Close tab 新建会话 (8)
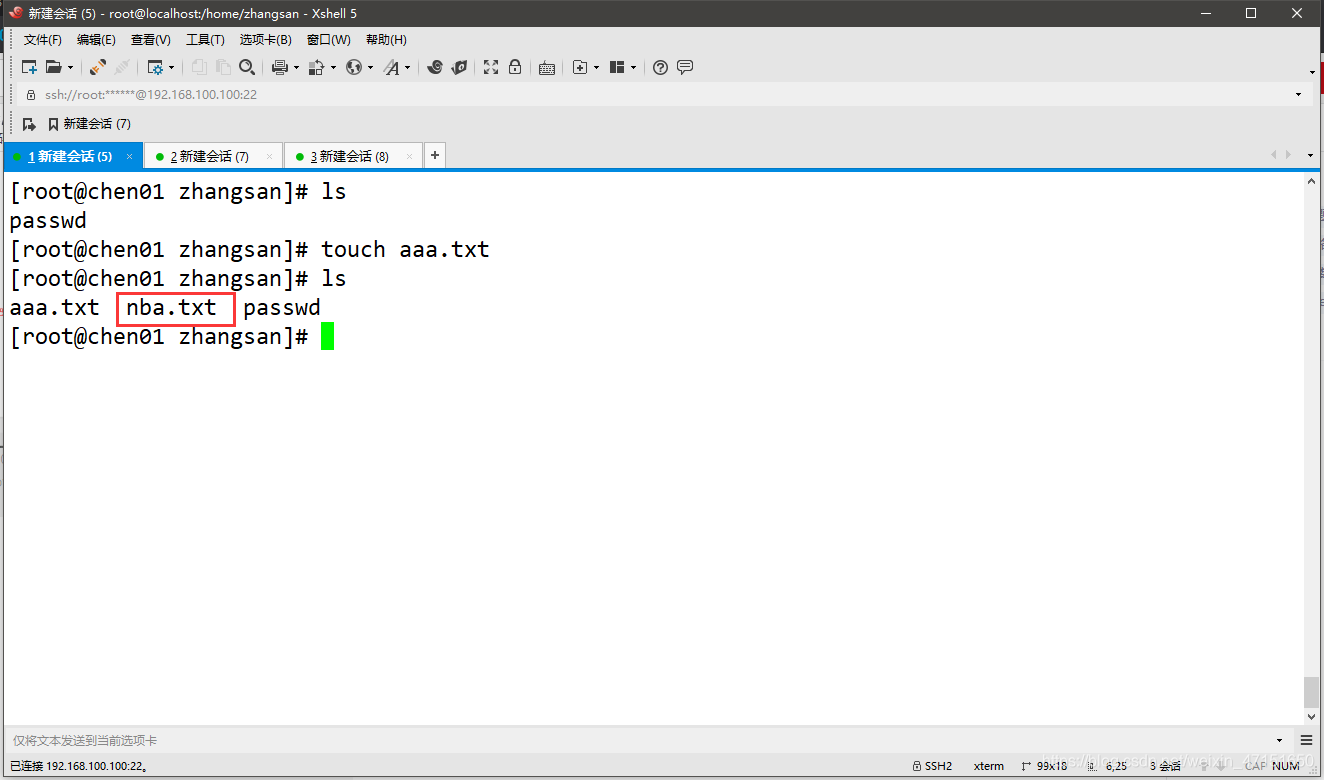The height and width of the screenshot is (780, 1324). click(x=411, y=157)
